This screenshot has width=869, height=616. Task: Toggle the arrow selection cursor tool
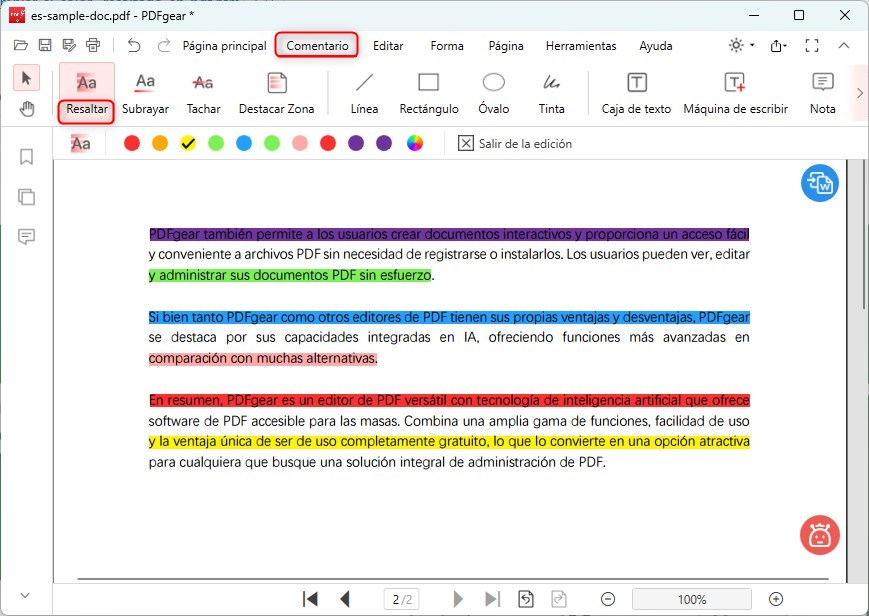28,78
